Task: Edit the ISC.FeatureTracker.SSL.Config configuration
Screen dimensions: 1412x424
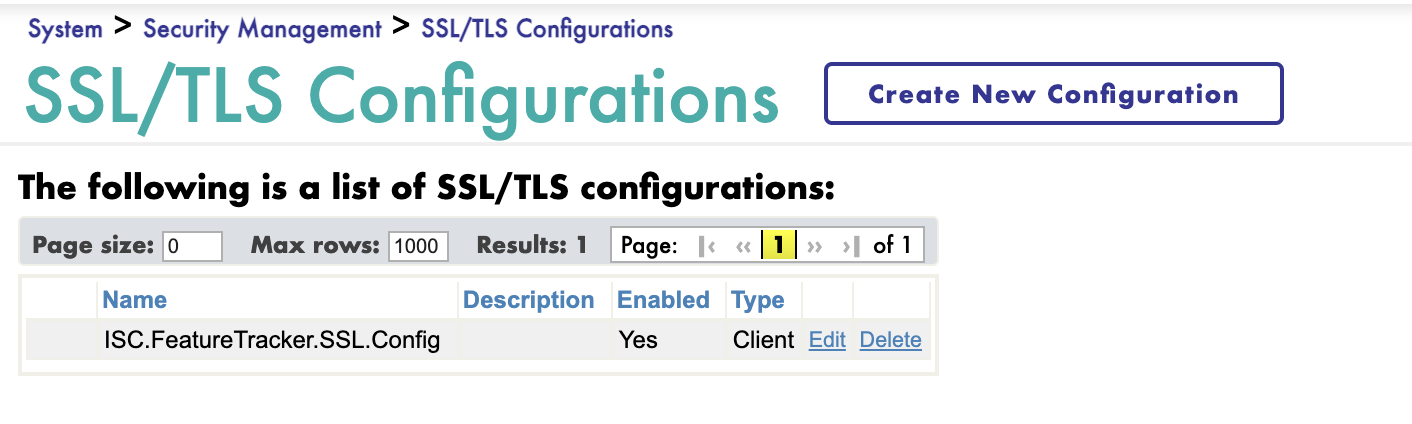Action: tap(827, 340)
